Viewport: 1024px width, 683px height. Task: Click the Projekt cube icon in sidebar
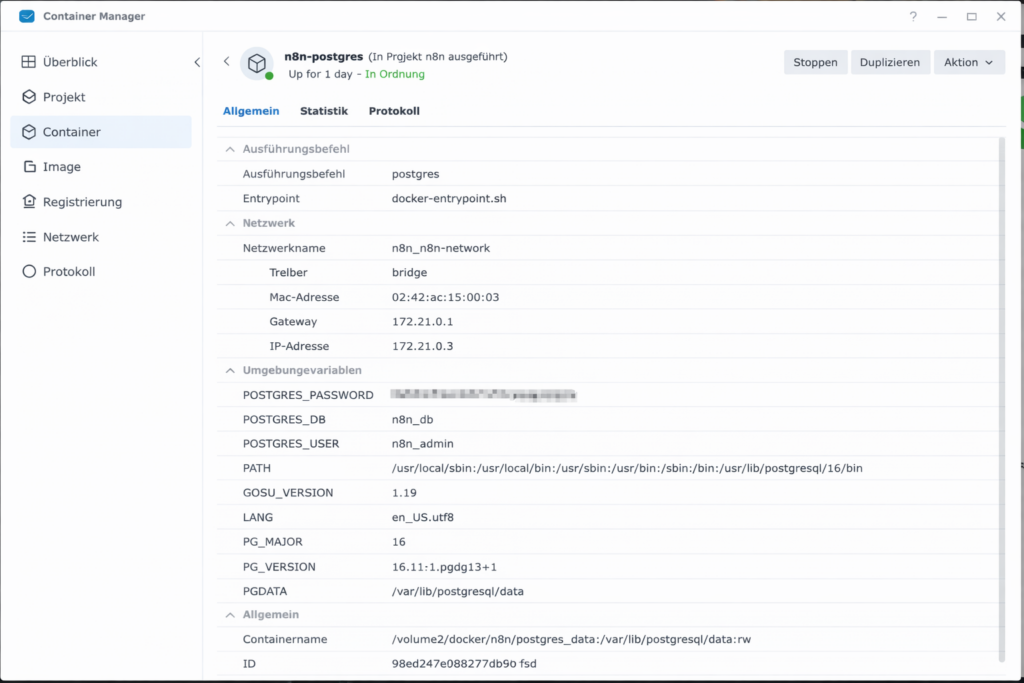coord(29,97)
